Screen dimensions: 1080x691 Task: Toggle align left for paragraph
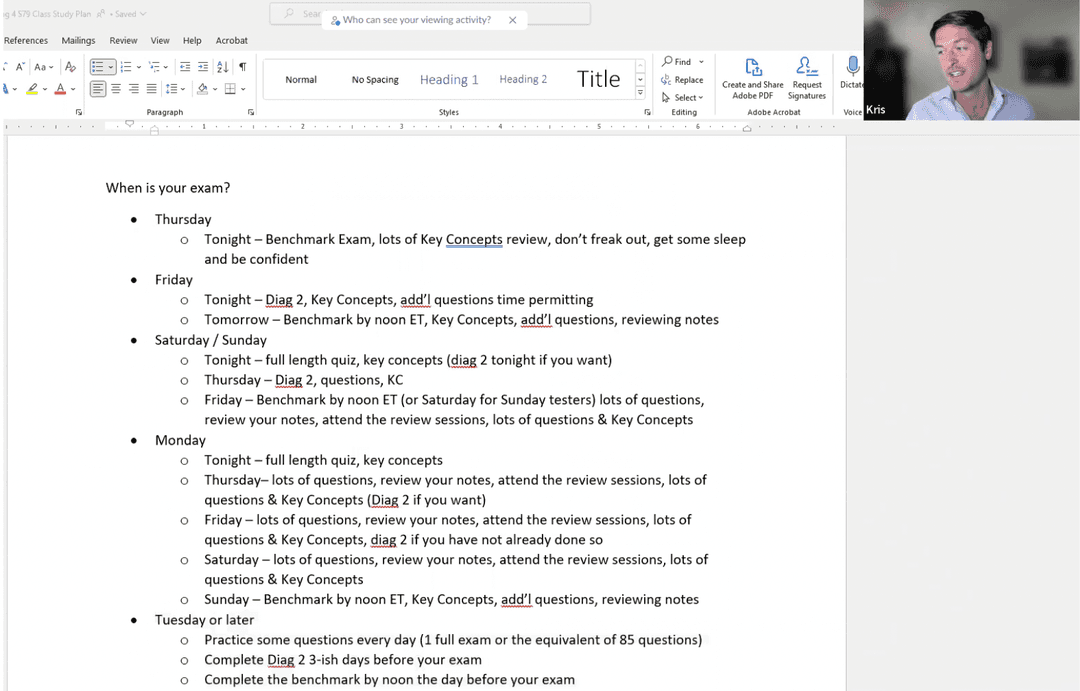pyautogui.click(x=98, y=89)
